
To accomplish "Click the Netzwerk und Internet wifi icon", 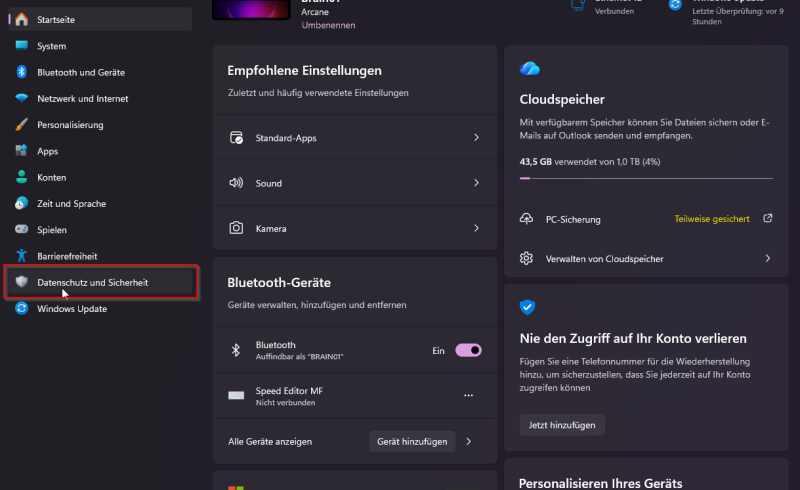I will (x=21, y=98).
